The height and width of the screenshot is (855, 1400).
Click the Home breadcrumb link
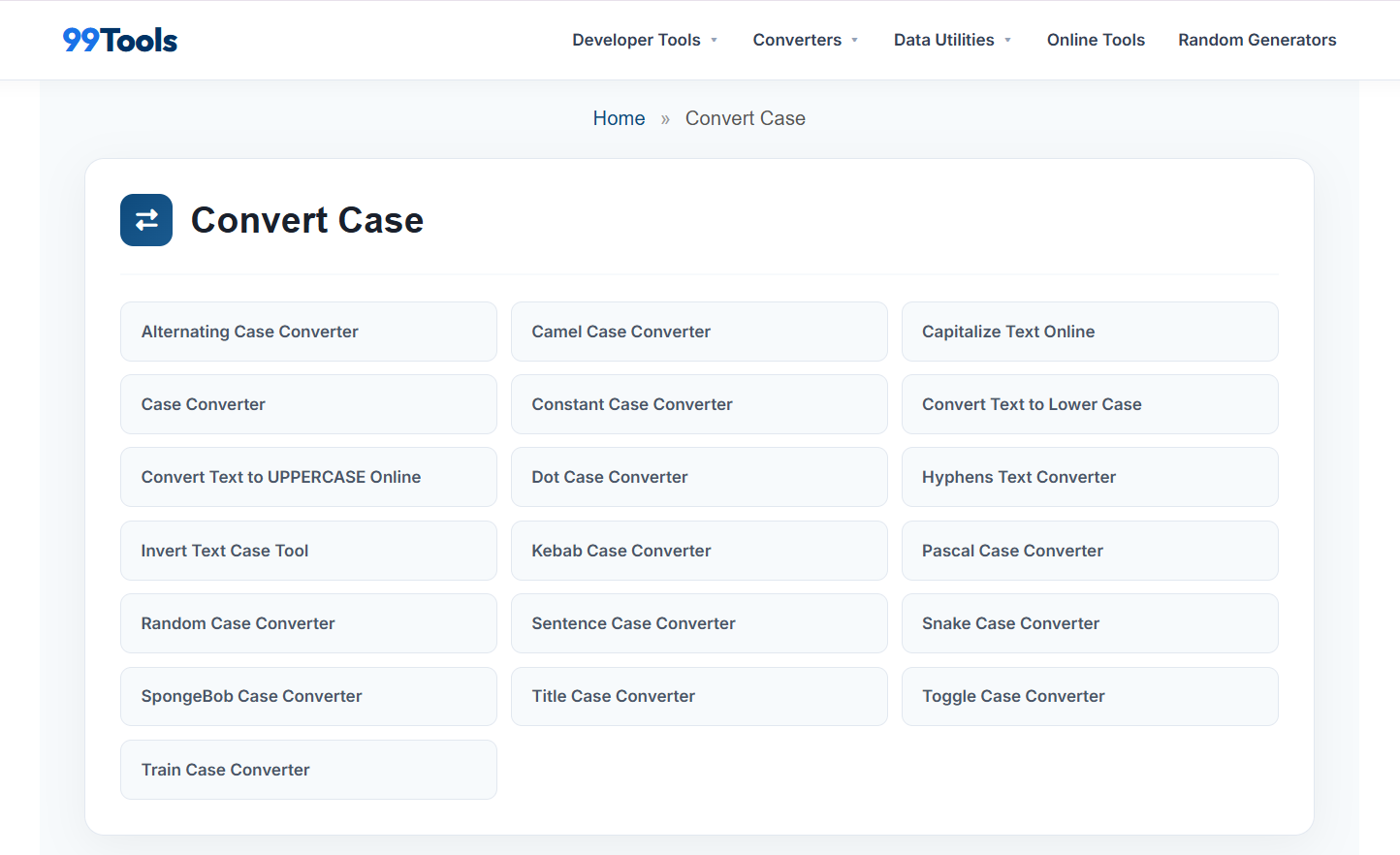(x=619, y=118)
